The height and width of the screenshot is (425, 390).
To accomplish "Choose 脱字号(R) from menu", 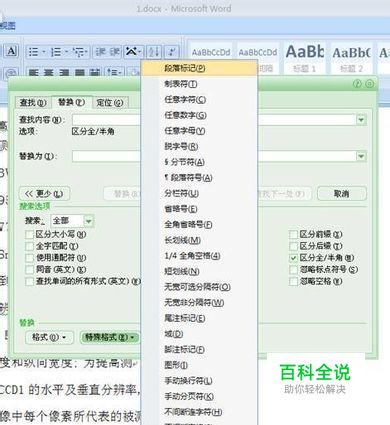I will [199, 146].
